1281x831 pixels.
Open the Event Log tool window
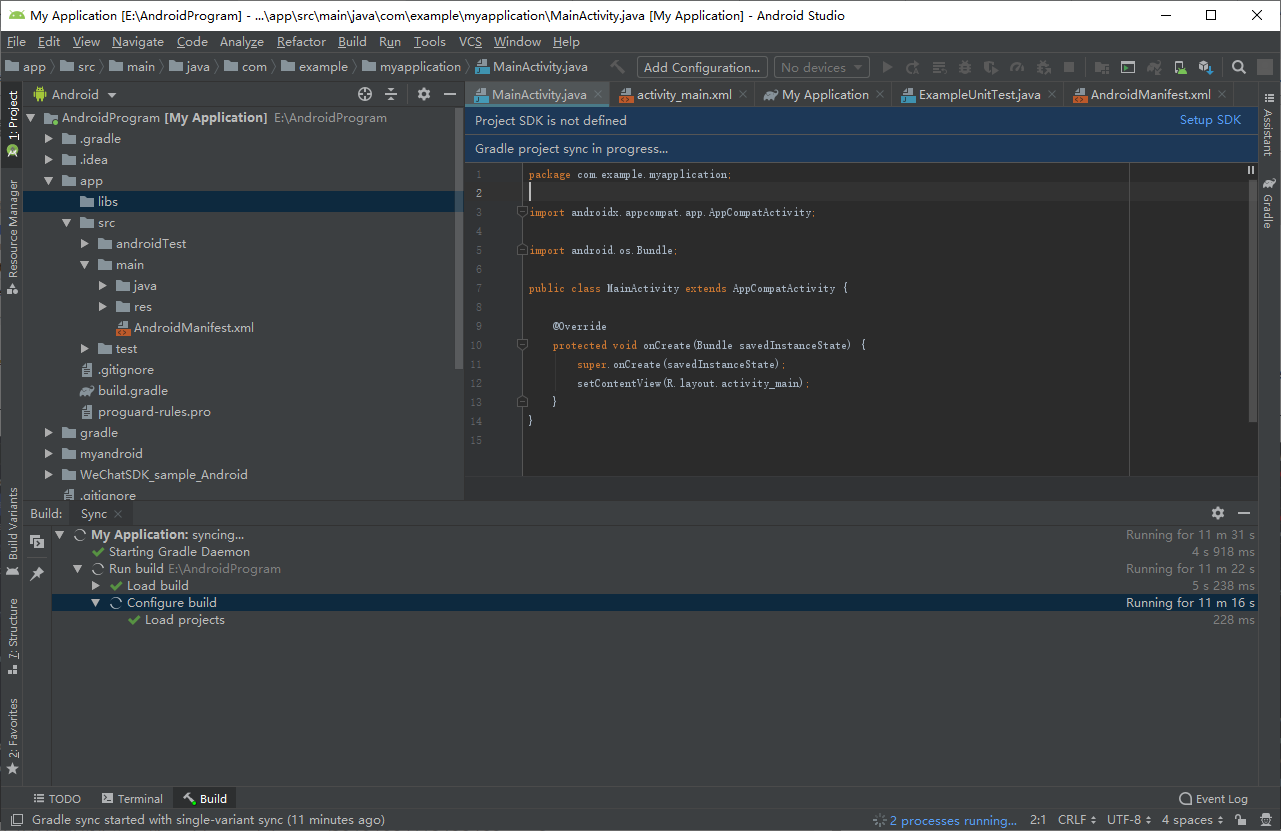coord(1213,798)
